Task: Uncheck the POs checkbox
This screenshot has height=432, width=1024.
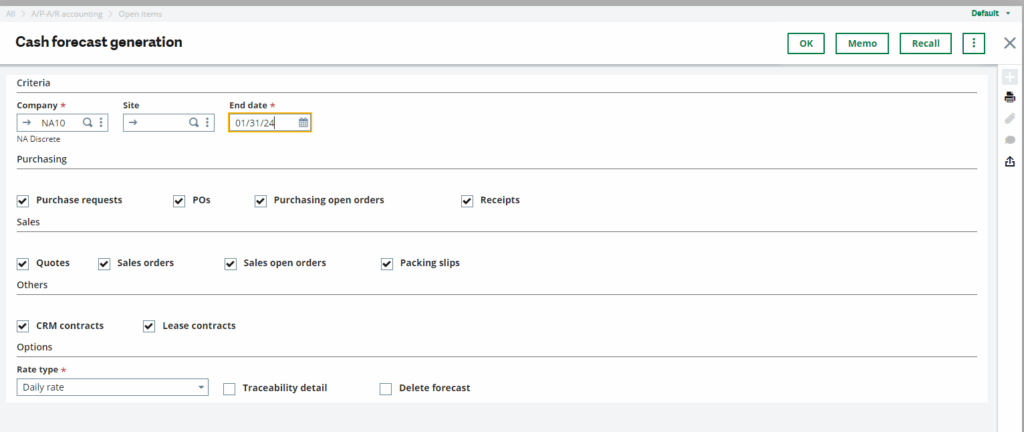Action: (179, 201)
